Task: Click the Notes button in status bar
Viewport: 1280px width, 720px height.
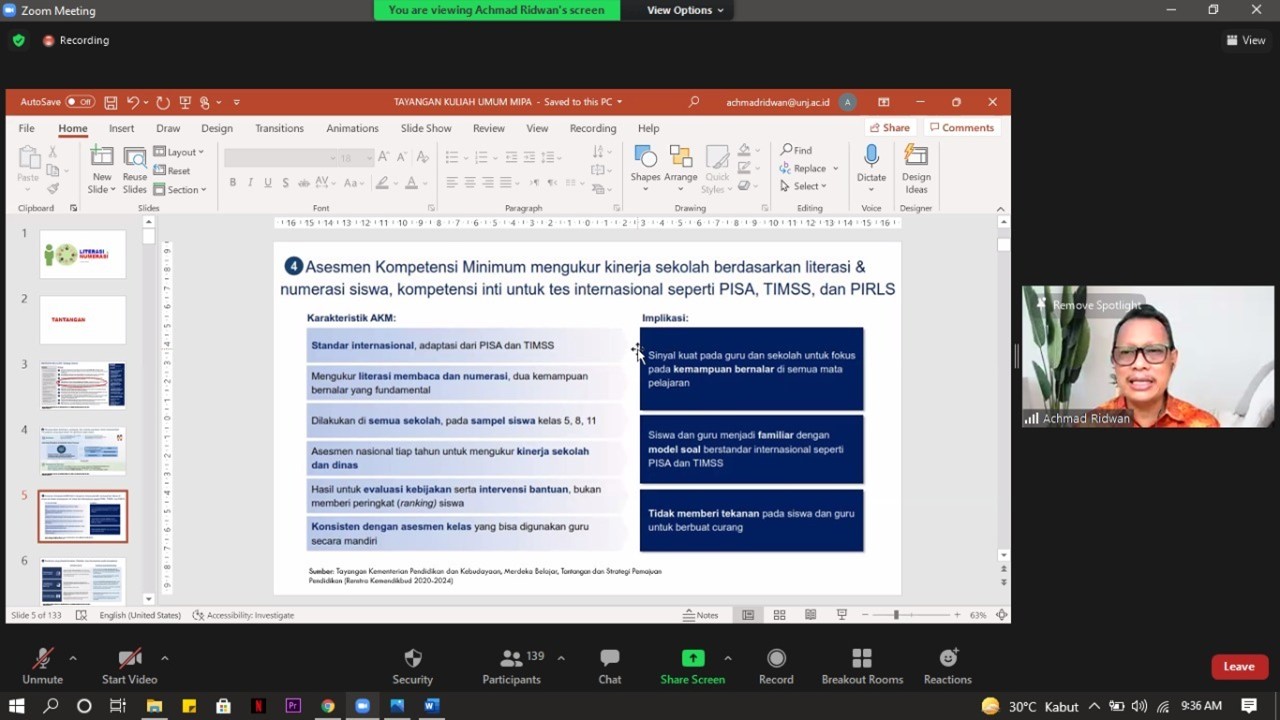Action: click(701, 615)
